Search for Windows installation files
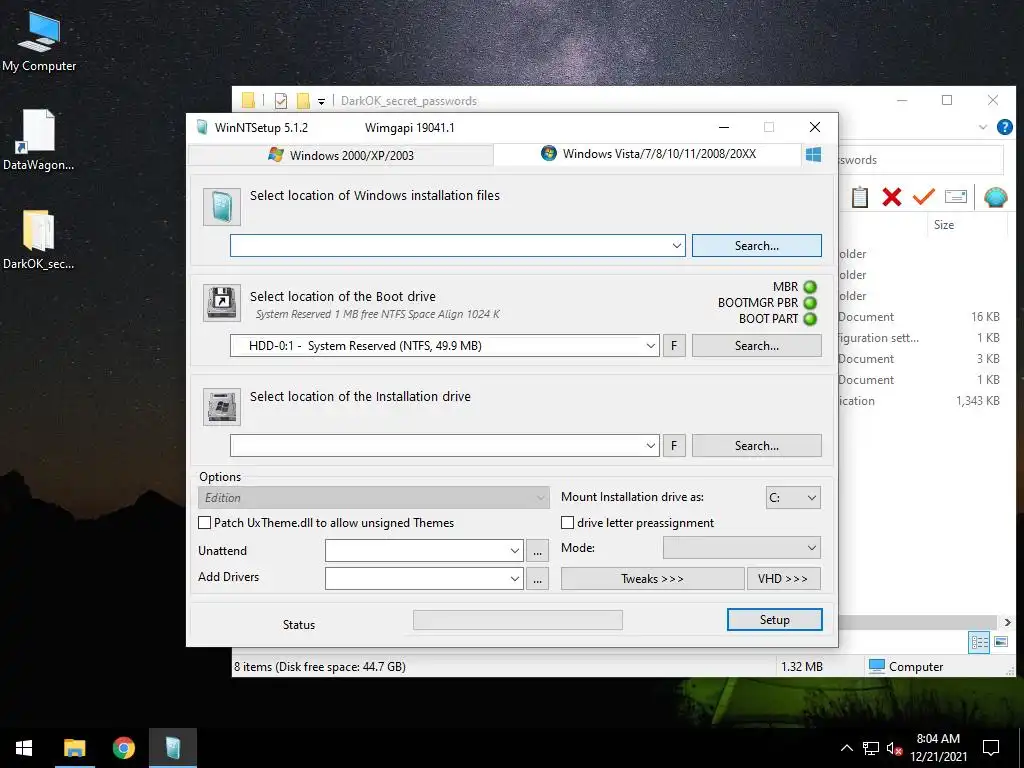The width and height of the screenshot is (1024, 768). (757, 246)
